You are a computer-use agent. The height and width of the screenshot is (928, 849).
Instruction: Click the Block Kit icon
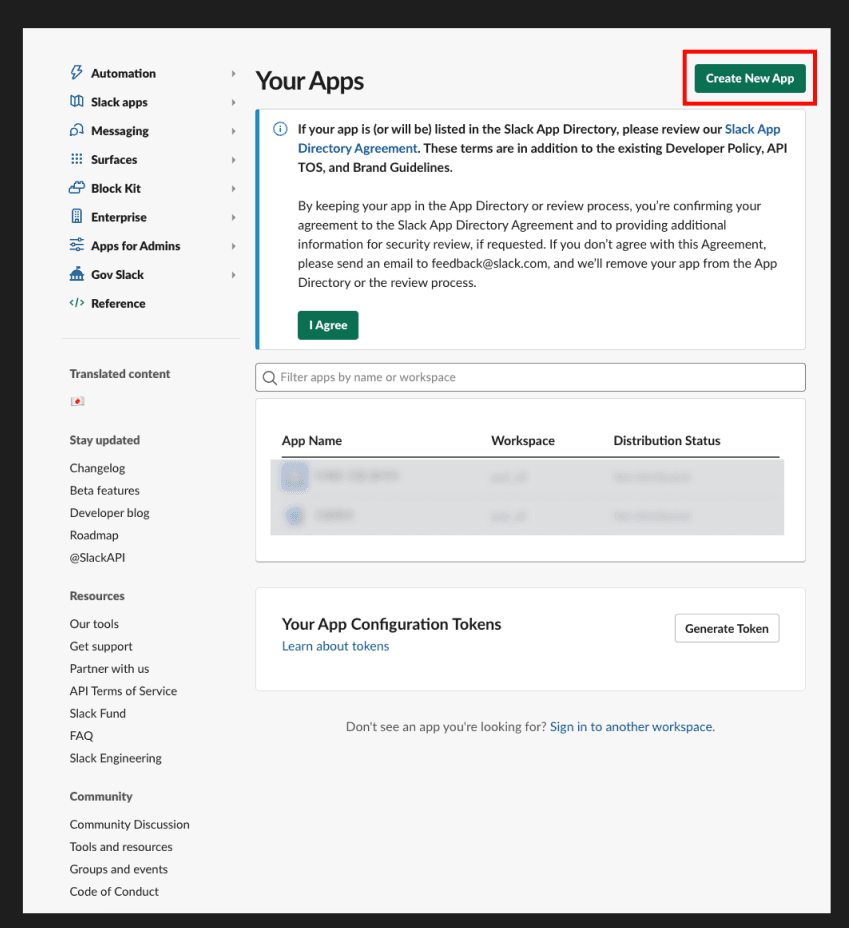tap(77, 188)
